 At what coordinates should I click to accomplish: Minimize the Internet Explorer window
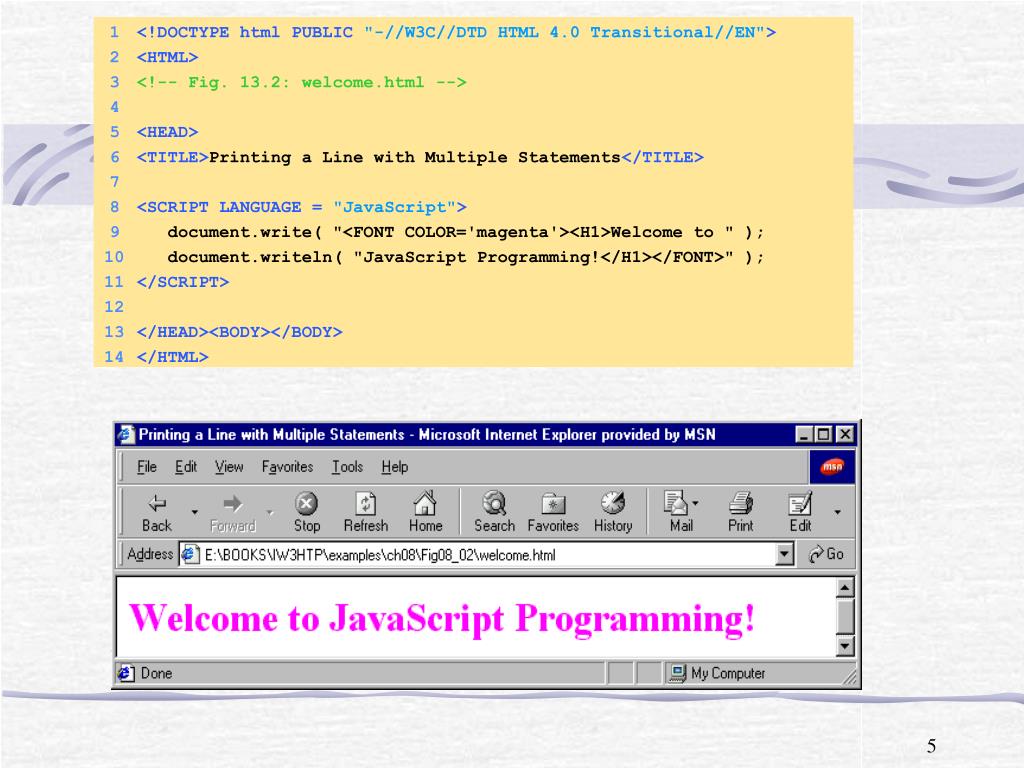[x=805, y=434]
